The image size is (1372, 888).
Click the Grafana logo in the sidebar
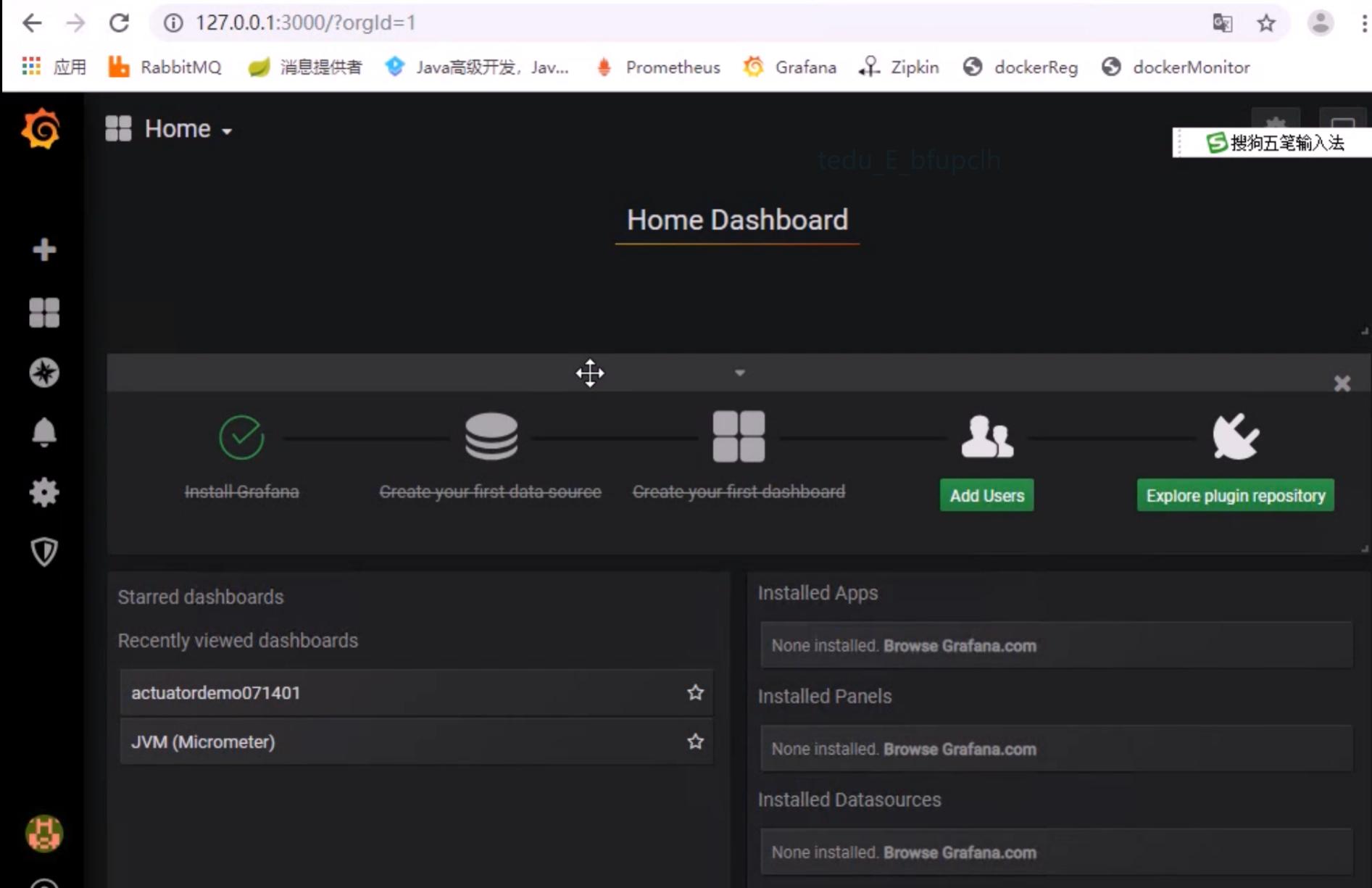click(41, 128)
